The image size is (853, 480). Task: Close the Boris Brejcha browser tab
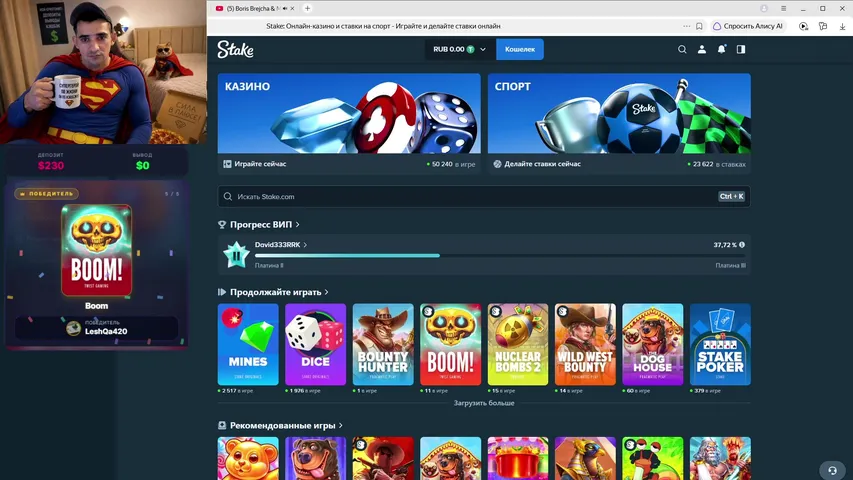coord(292,9)
